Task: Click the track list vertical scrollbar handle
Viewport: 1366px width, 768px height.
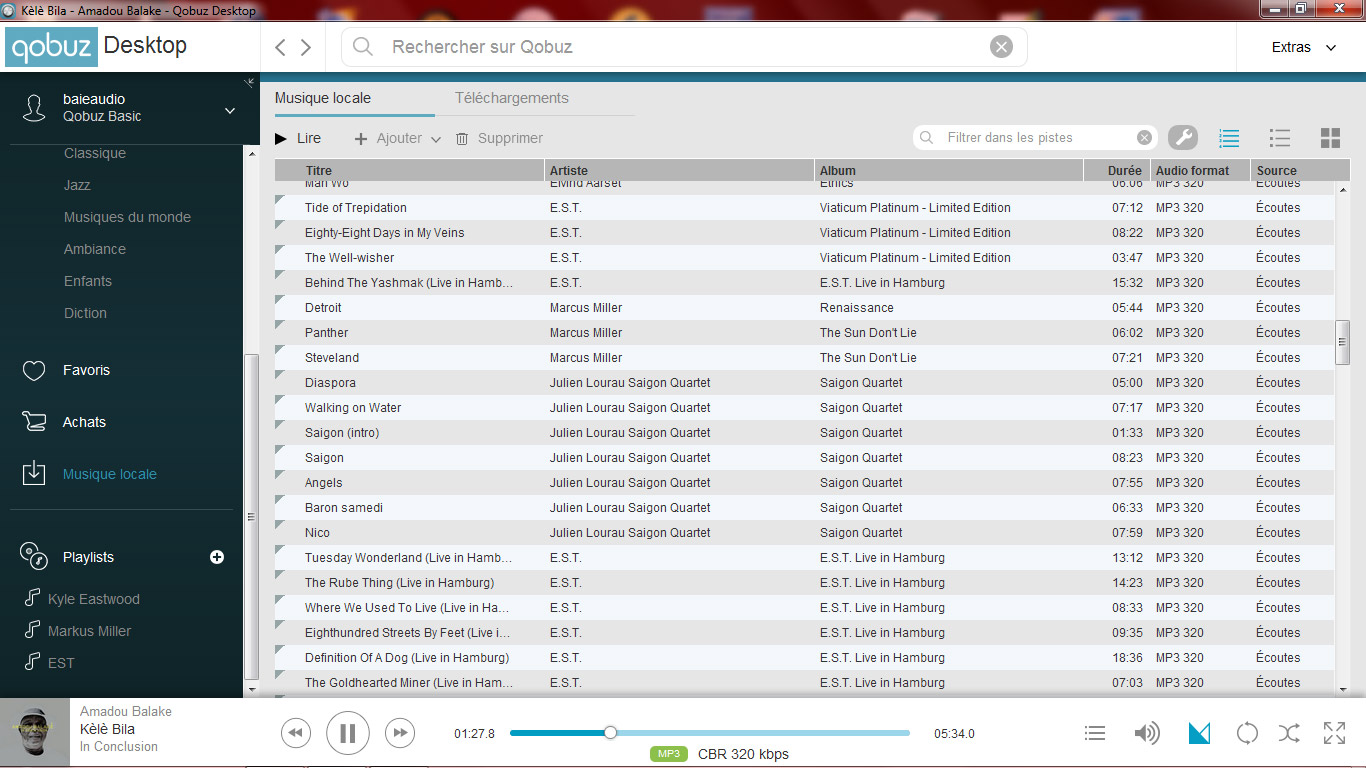Action: point(1343,342)
